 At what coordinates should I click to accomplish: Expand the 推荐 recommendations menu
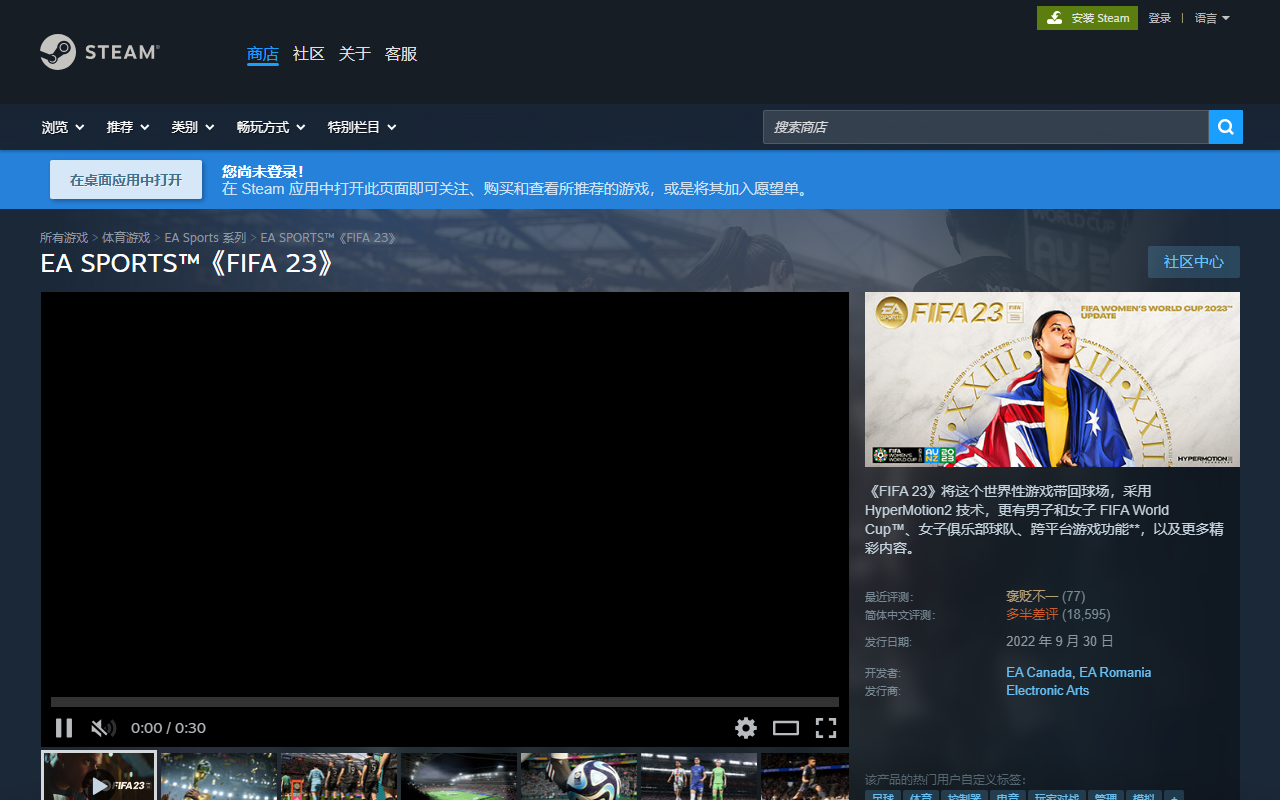coord(128,127)
